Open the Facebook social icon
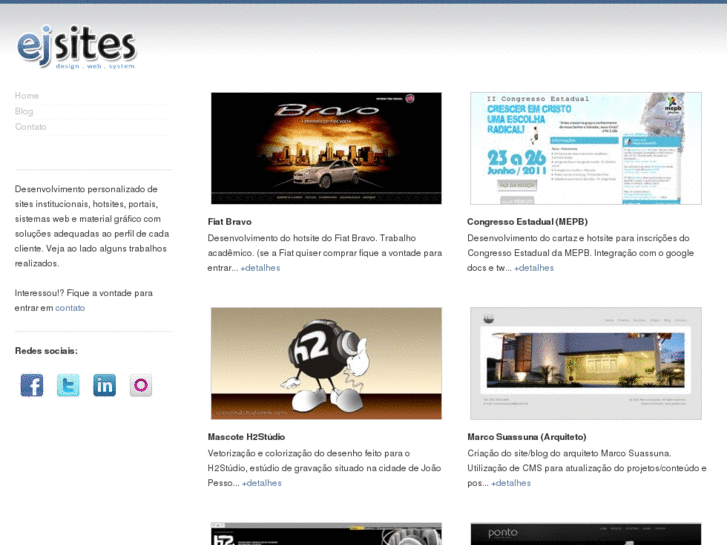Image resolution: width=727 pixels, height=545 pixels. click(x=32, y=385)
